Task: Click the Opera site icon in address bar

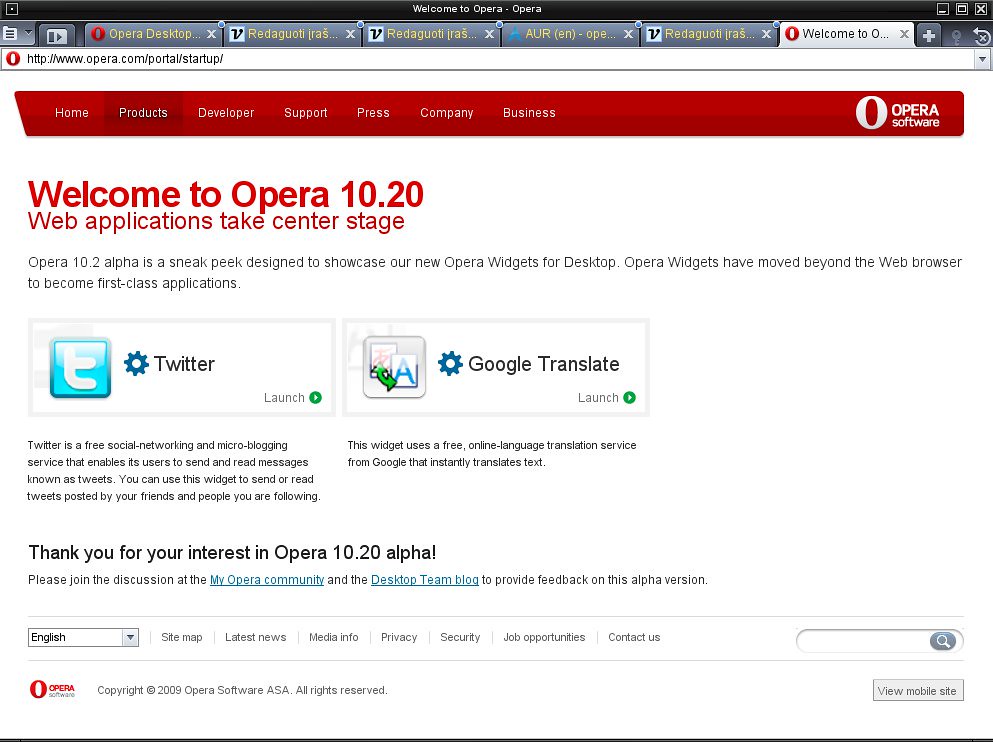Action: point(13,59)
